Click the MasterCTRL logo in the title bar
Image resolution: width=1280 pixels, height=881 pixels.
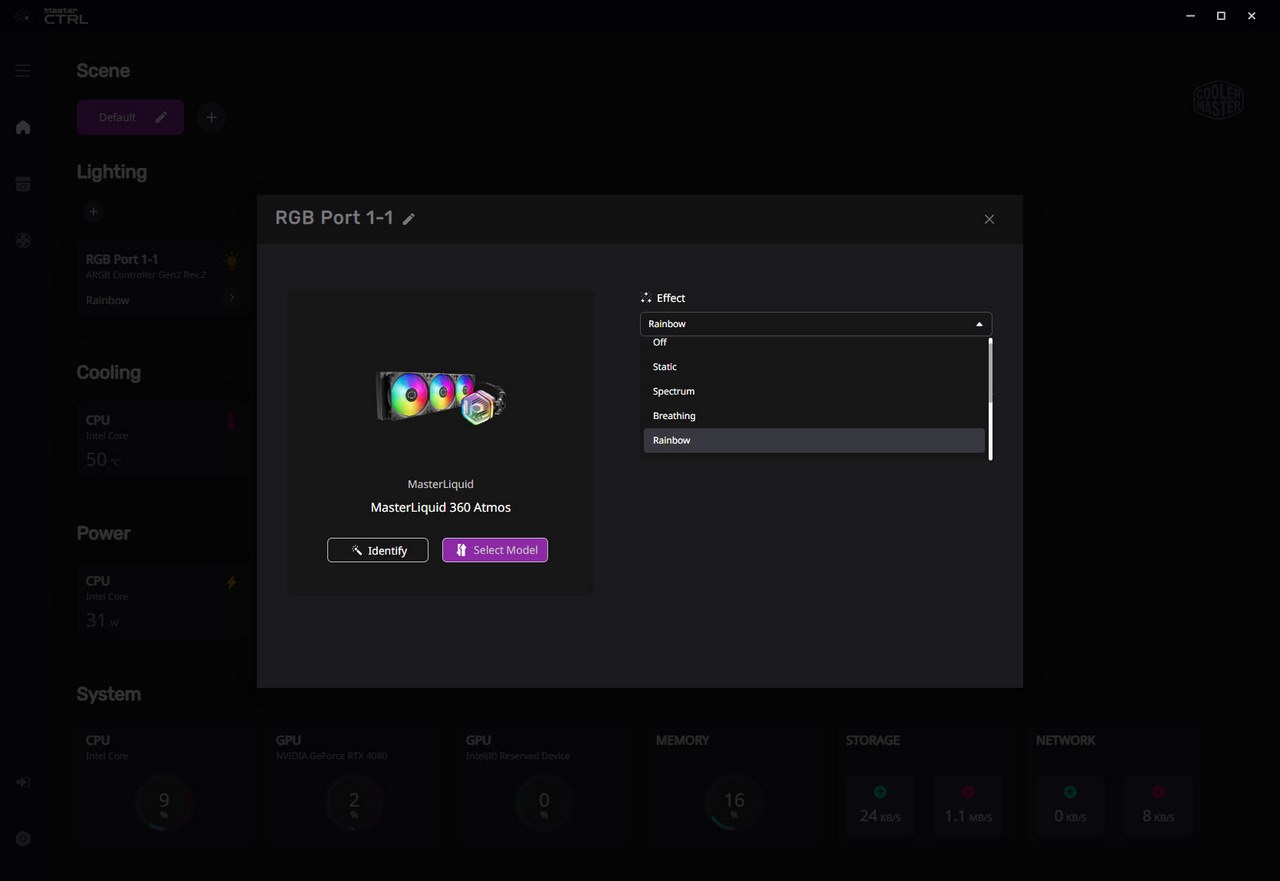point(66,16)
